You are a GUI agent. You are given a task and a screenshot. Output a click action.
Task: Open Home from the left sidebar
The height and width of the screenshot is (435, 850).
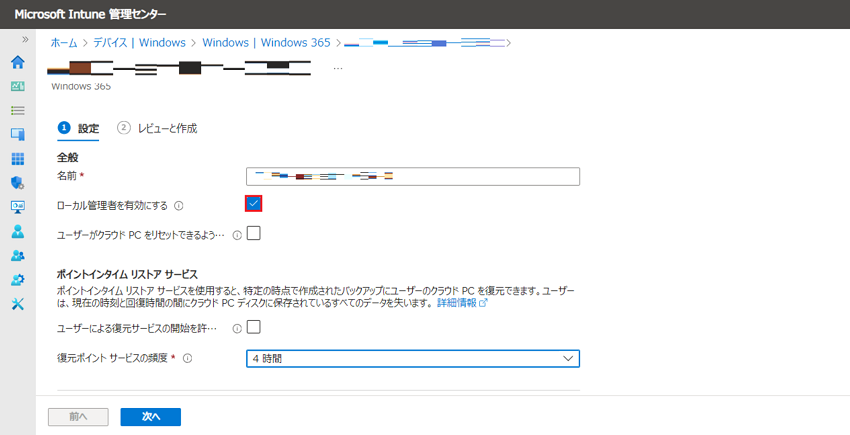pyautogui.click(x=17, y=62)
